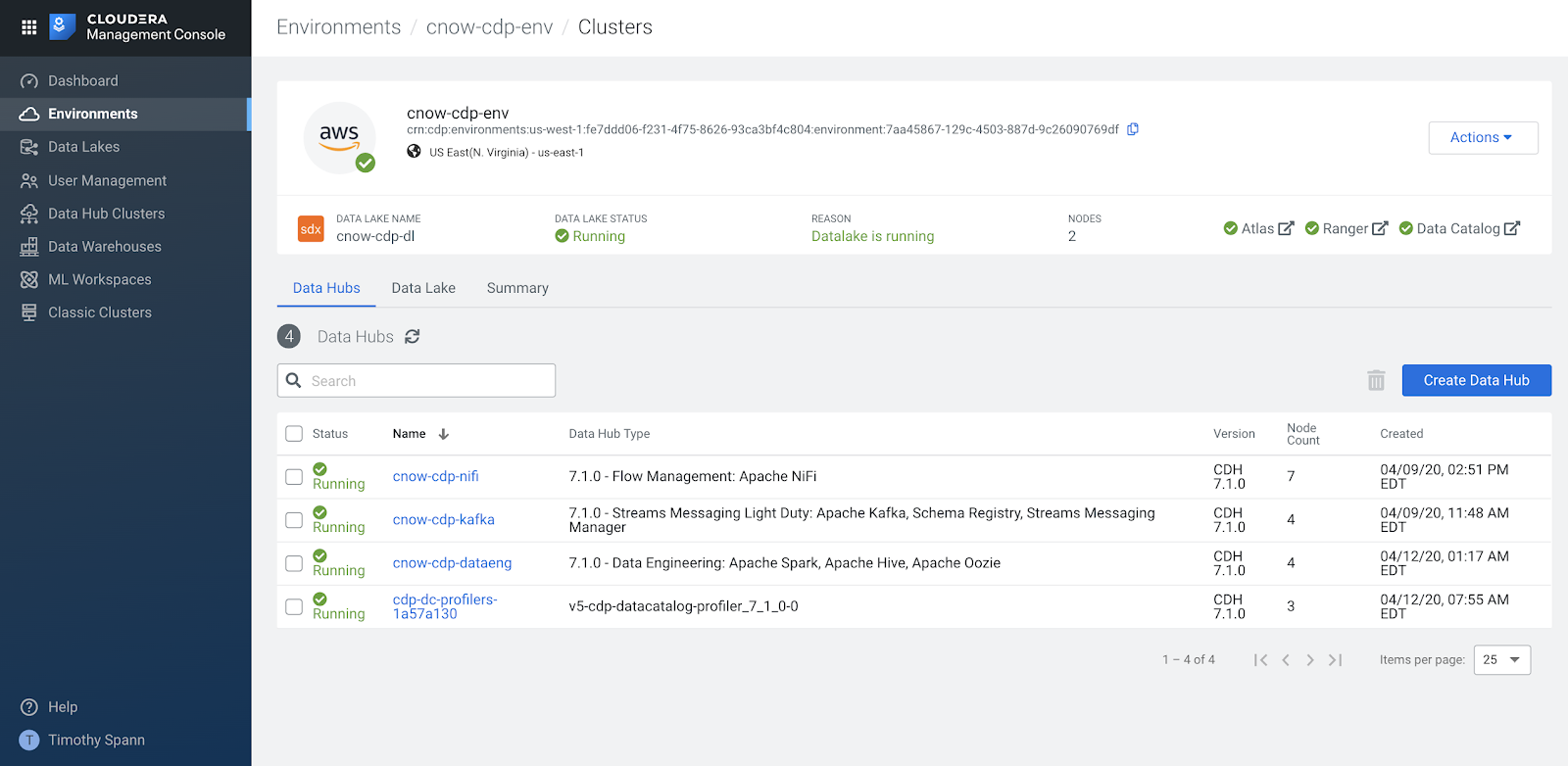Click the Data Hub Type column header

click(610, 434)
